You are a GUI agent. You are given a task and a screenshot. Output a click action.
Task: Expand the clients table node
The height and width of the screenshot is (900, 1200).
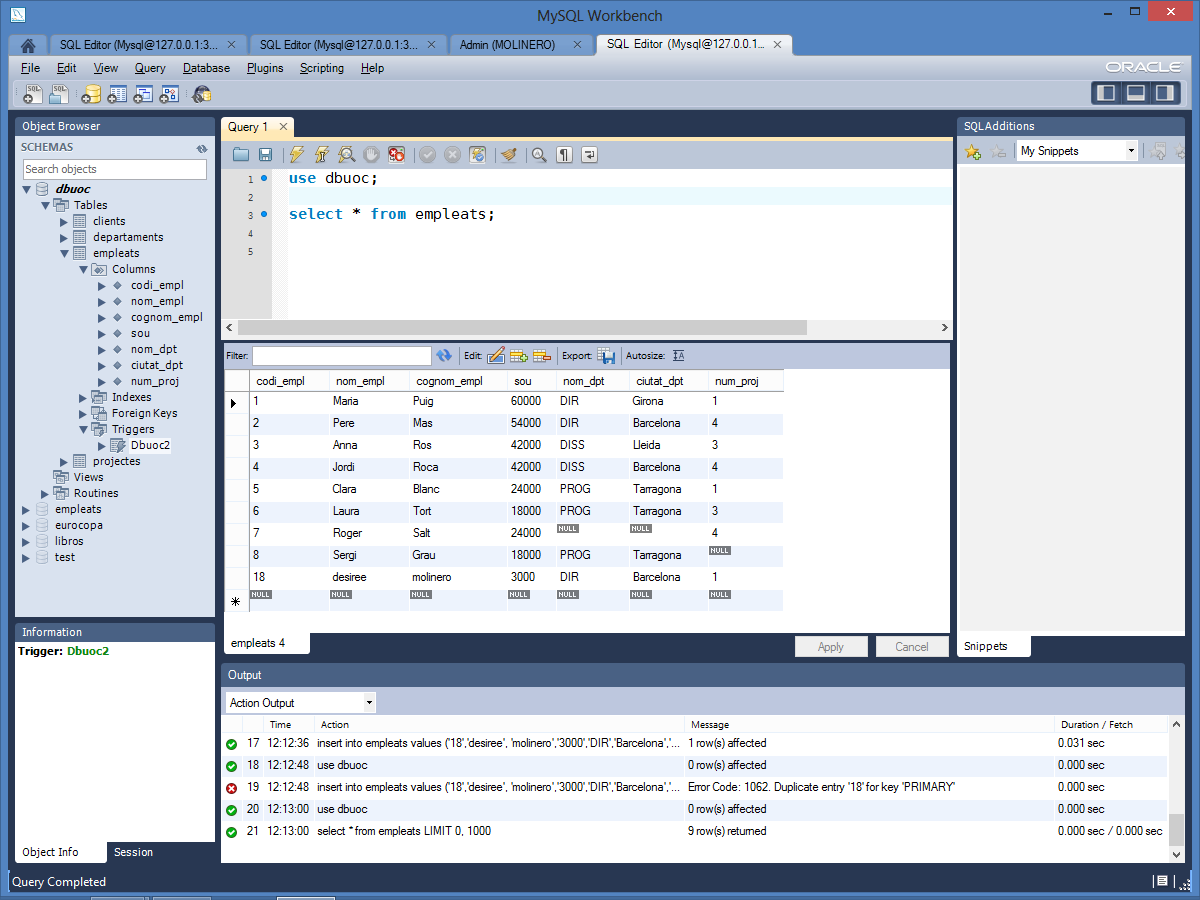(65, 221)
